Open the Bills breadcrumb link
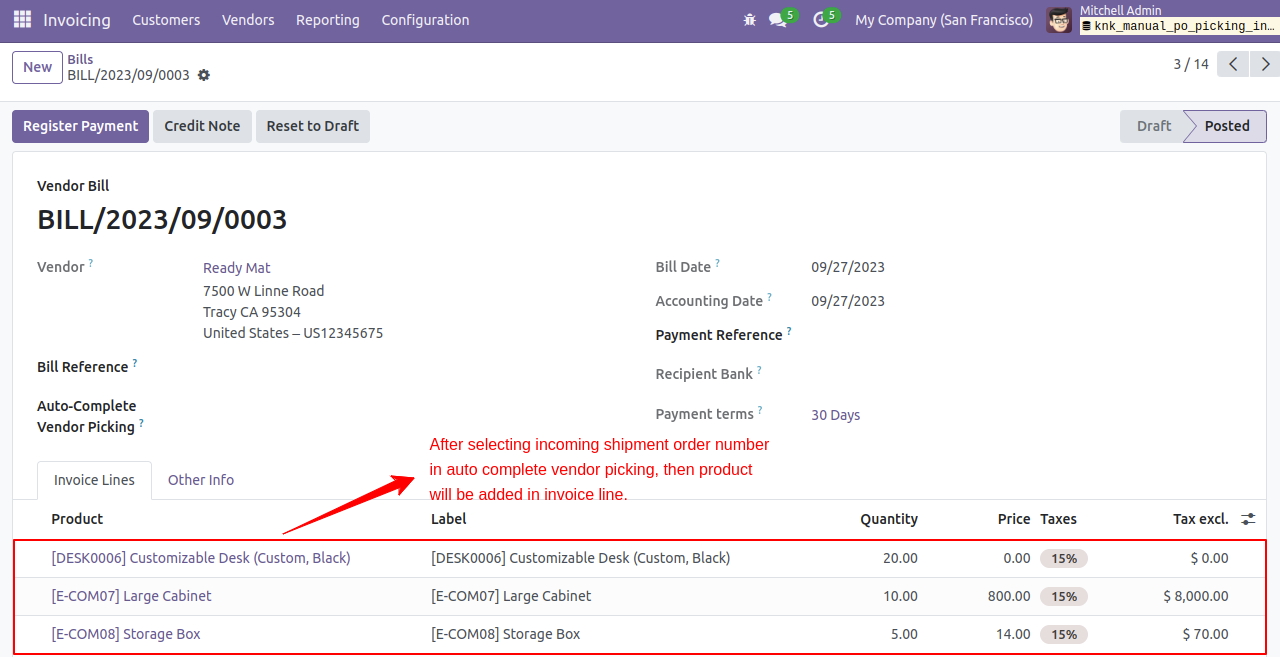 point(81,59)
